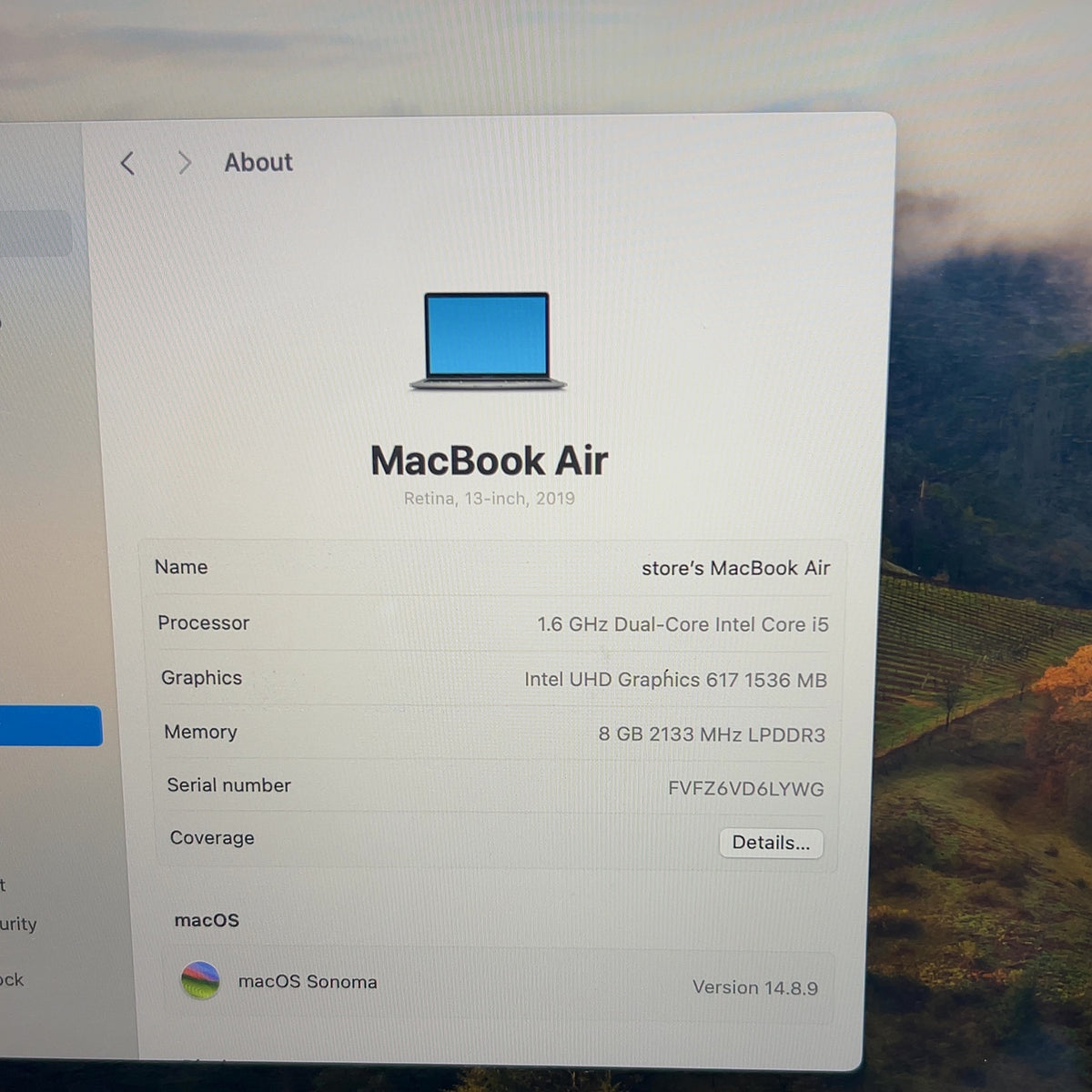Click the MacBook Air laptop image
This screenshot has height=1092, width=1092.
click(488, 341)
